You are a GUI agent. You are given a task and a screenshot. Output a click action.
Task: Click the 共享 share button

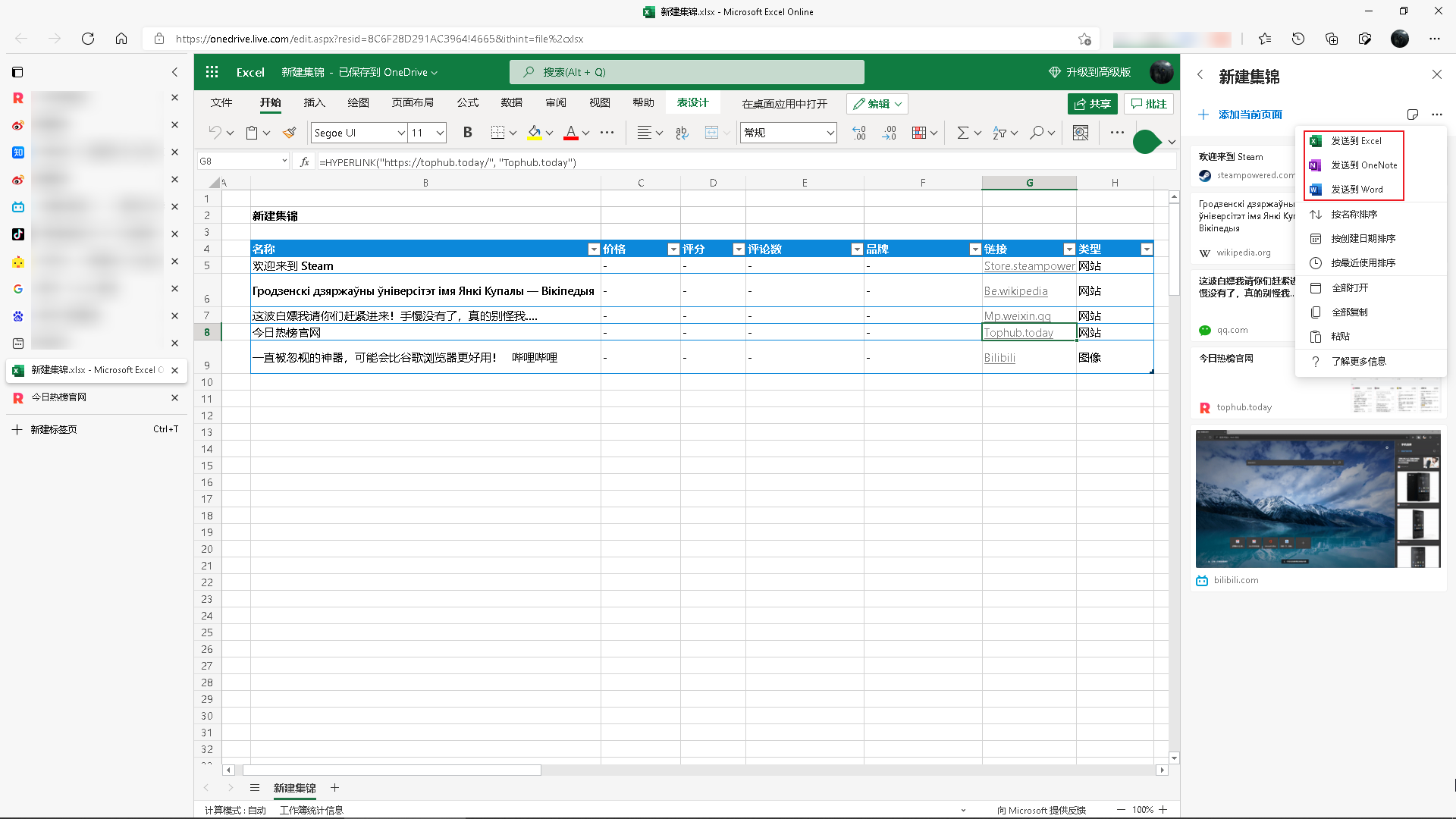click(1093, 104)
